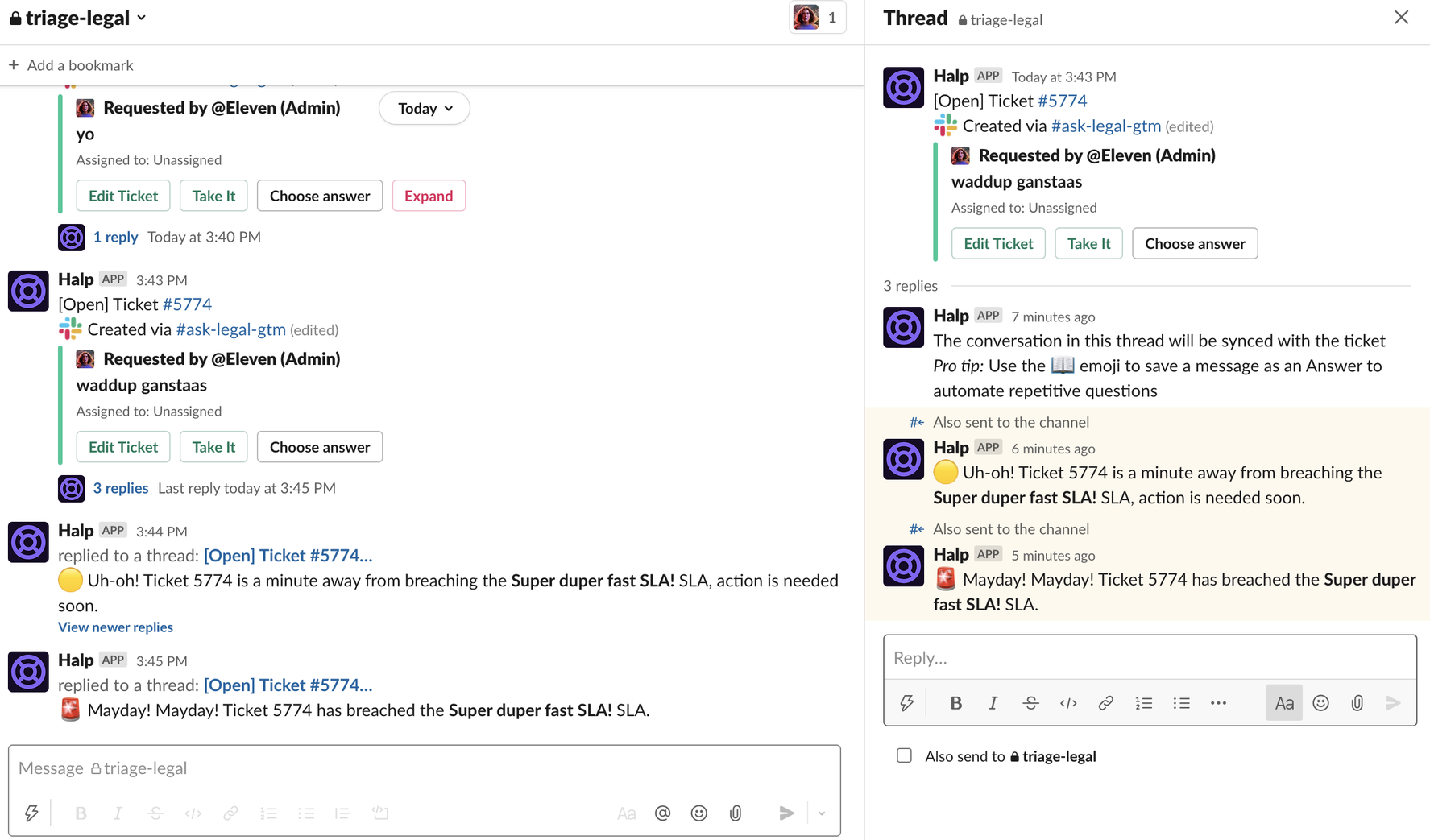This screenshot has height=840, width=1430.
Task: Attach a file in channel message box
Action: tap(736, 813)
